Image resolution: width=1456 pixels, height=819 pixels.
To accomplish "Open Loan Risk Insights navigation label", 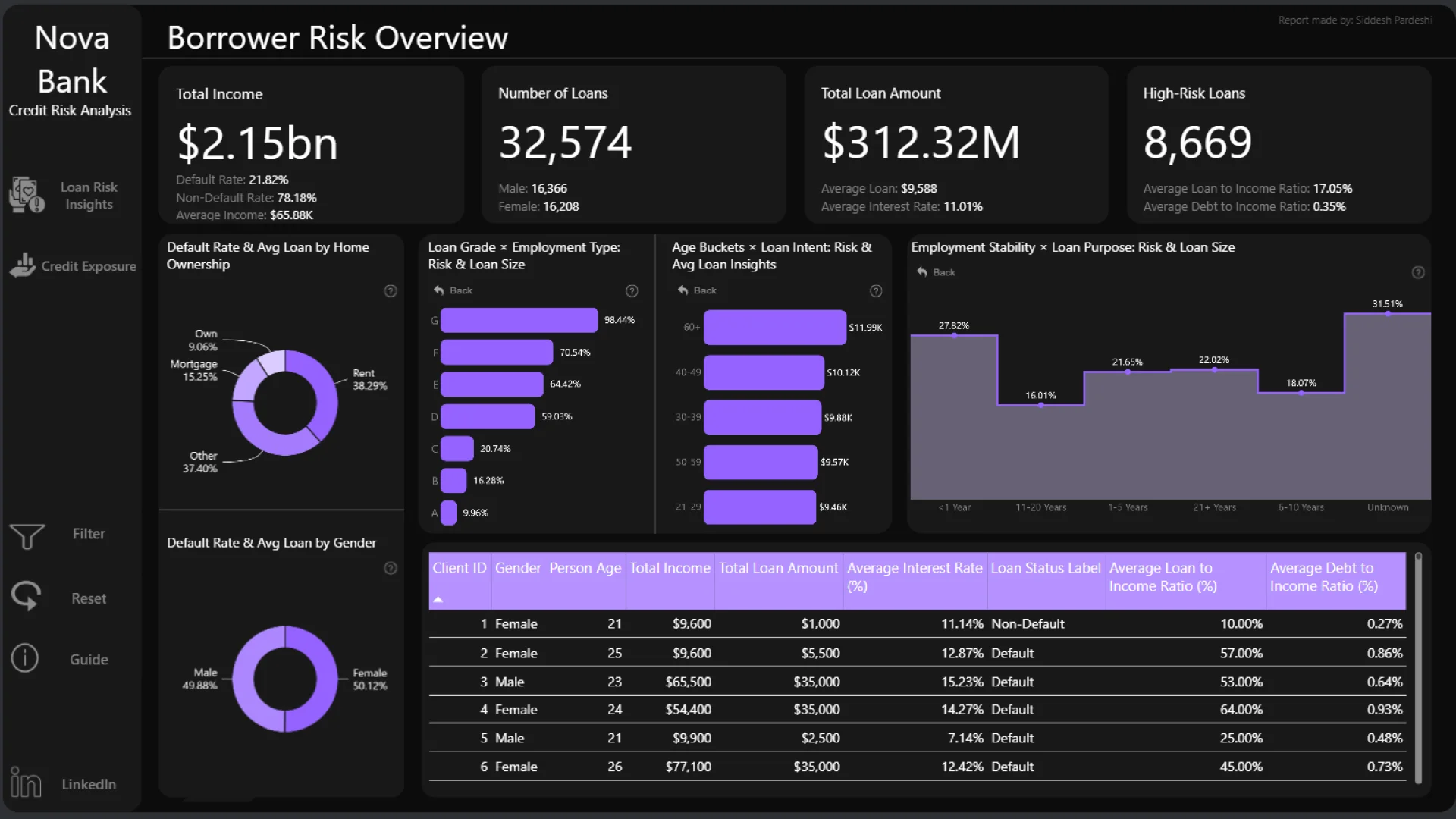I will pyautogui.click(x=89, y=196).
